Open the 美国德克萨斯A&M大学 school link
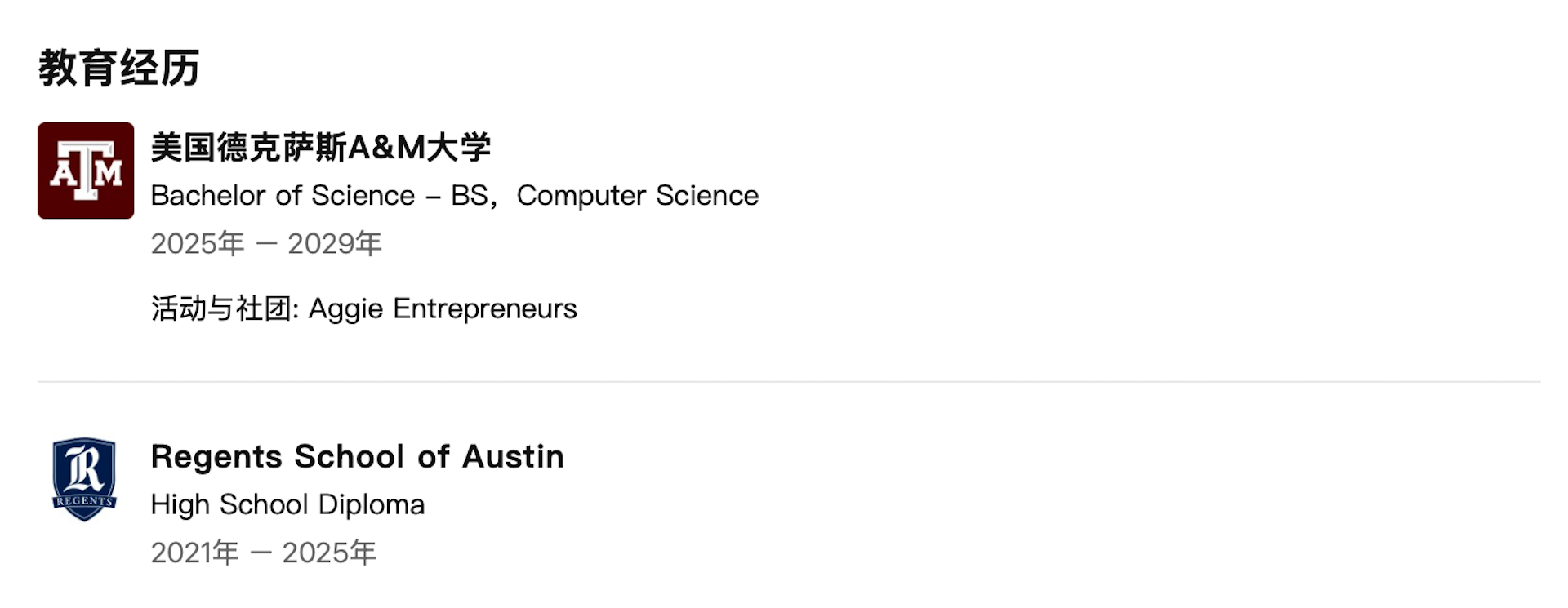The height and width of the screenshot is (608, 1568). [x=320, y=148]
